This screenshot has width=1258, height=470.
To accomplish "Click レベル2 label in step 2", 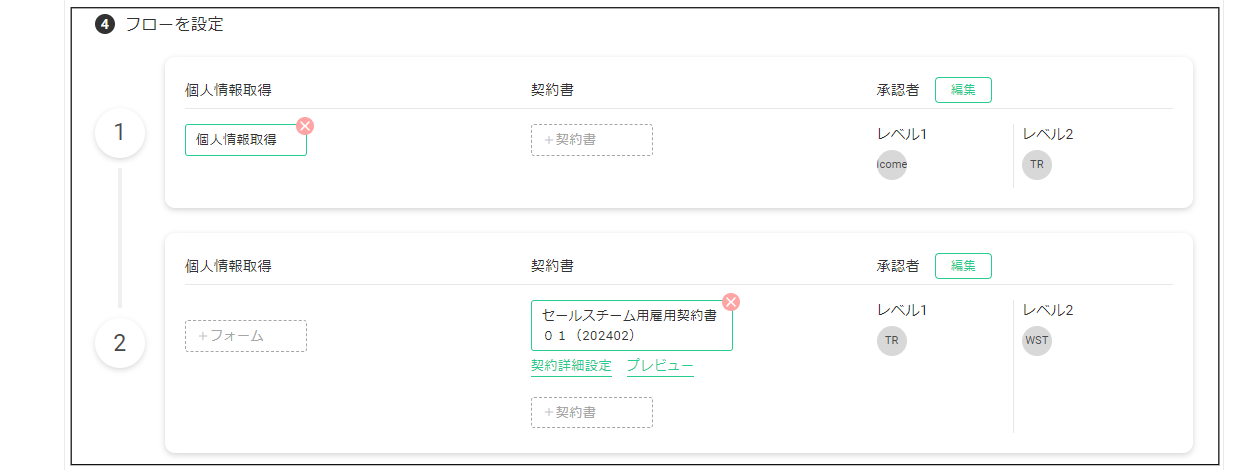I will tap(1048, 310).
